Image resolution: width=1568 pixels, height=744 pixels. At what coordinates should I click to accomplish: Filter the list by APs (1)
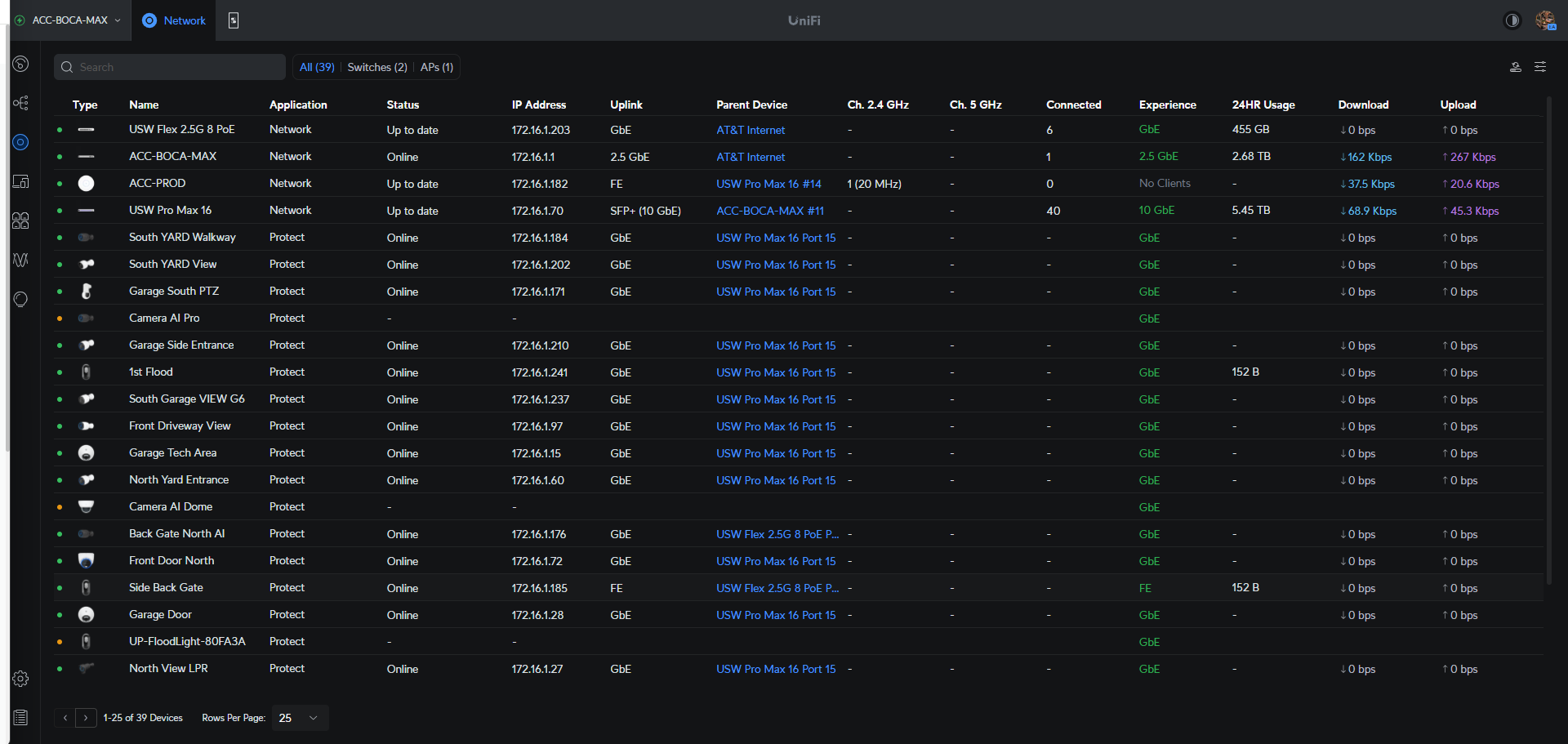(x=437, y=67)
